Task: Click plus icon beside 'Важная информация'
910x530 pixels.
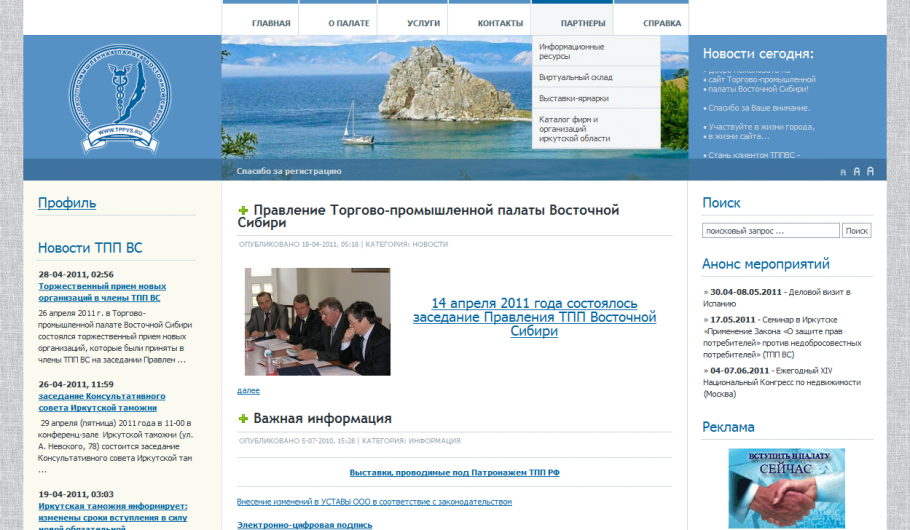Action: pos(243,419)
